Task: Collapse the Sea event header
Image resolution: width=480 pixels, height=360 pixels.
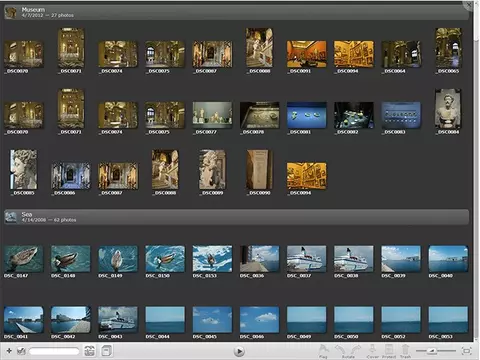Action: tap(236, 217)
